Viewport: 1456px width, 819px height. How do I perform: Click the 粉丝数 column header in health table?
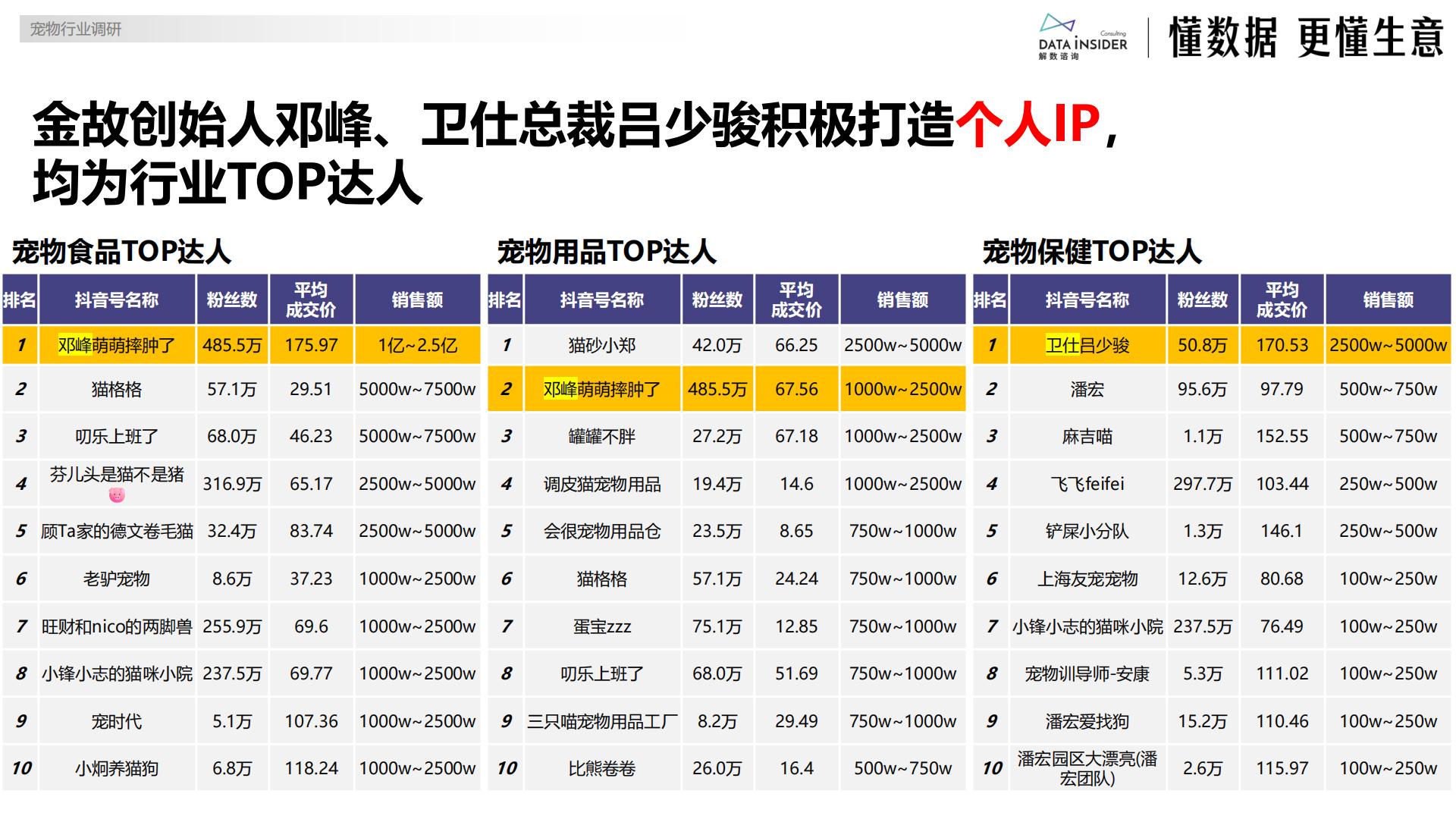point(1203,300)
